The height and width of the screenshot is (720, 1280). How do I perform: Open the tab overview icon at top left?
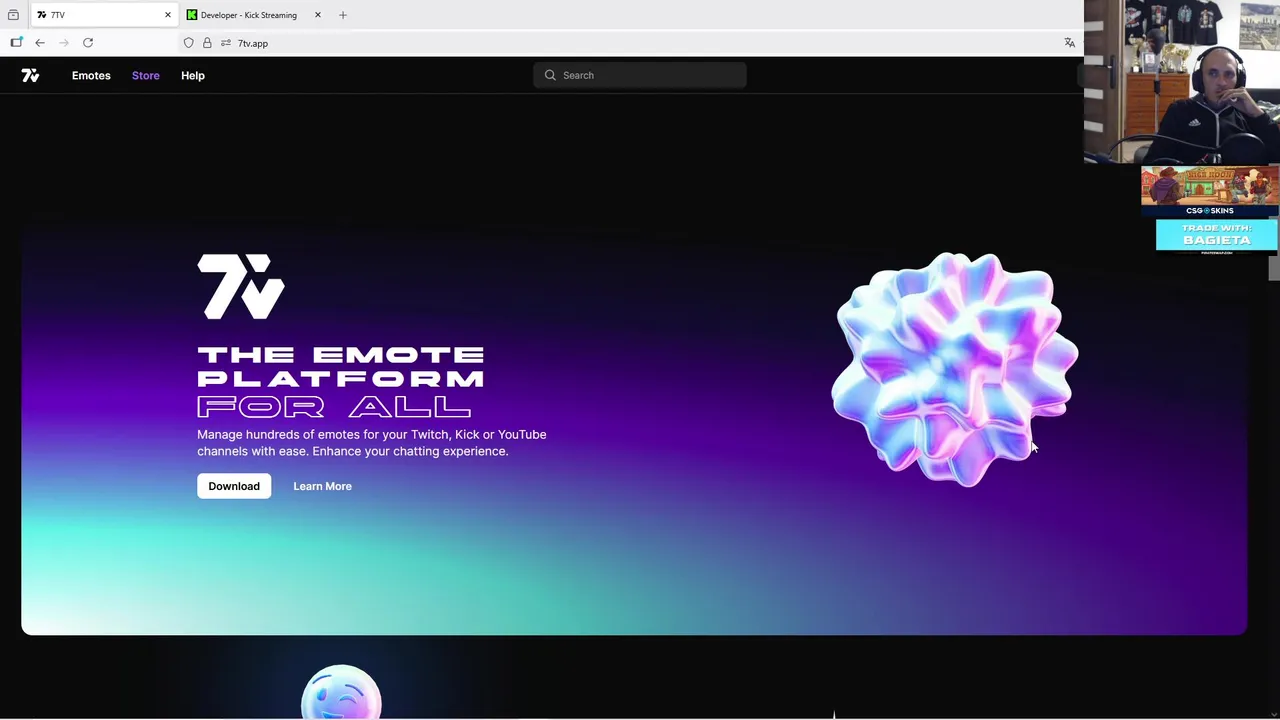coord(13,15)
